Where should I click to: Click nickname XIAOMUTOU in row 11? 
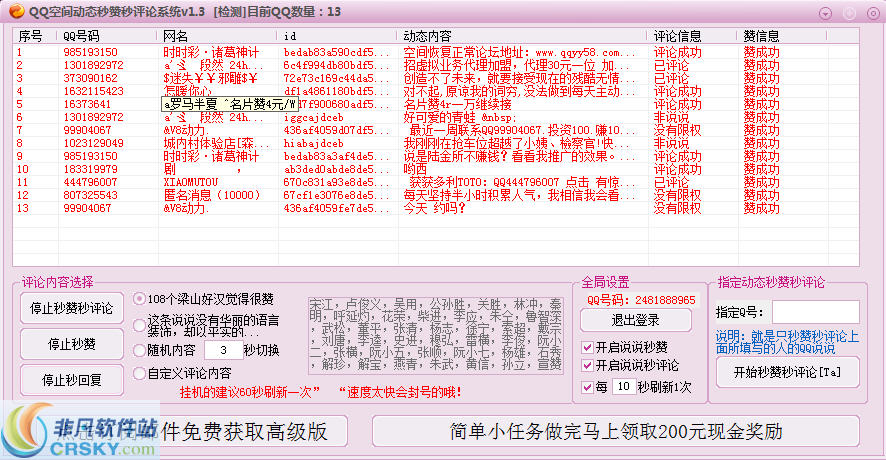(190, 182)
